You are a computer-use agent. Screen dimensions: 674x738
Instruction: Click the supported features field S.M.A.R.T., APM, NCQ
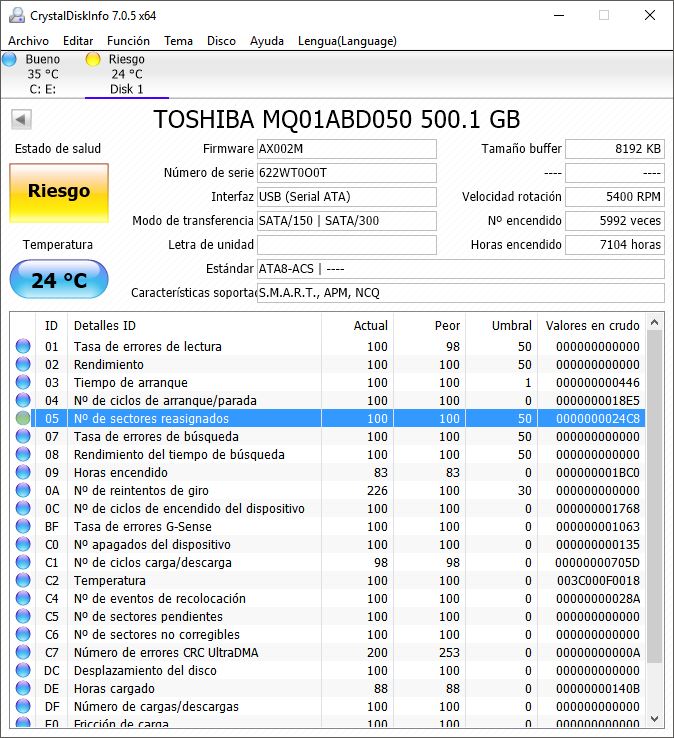point(461,293)
